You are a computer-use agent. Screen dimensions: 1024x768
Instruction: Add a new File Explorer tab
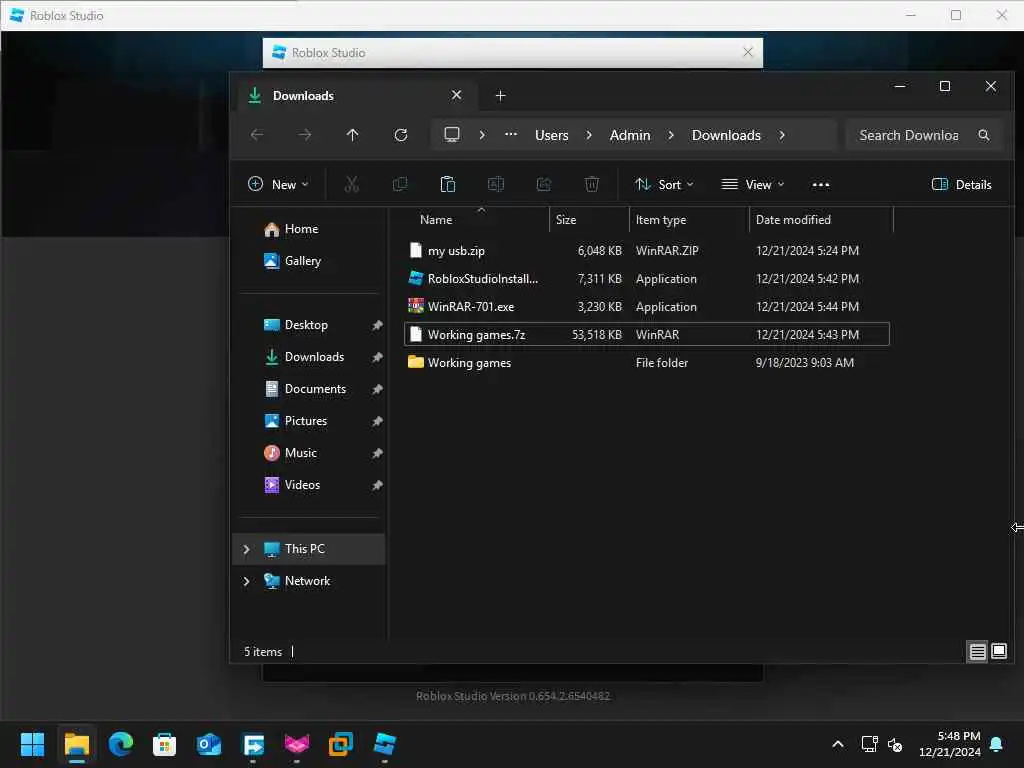(x=500, y=96)
